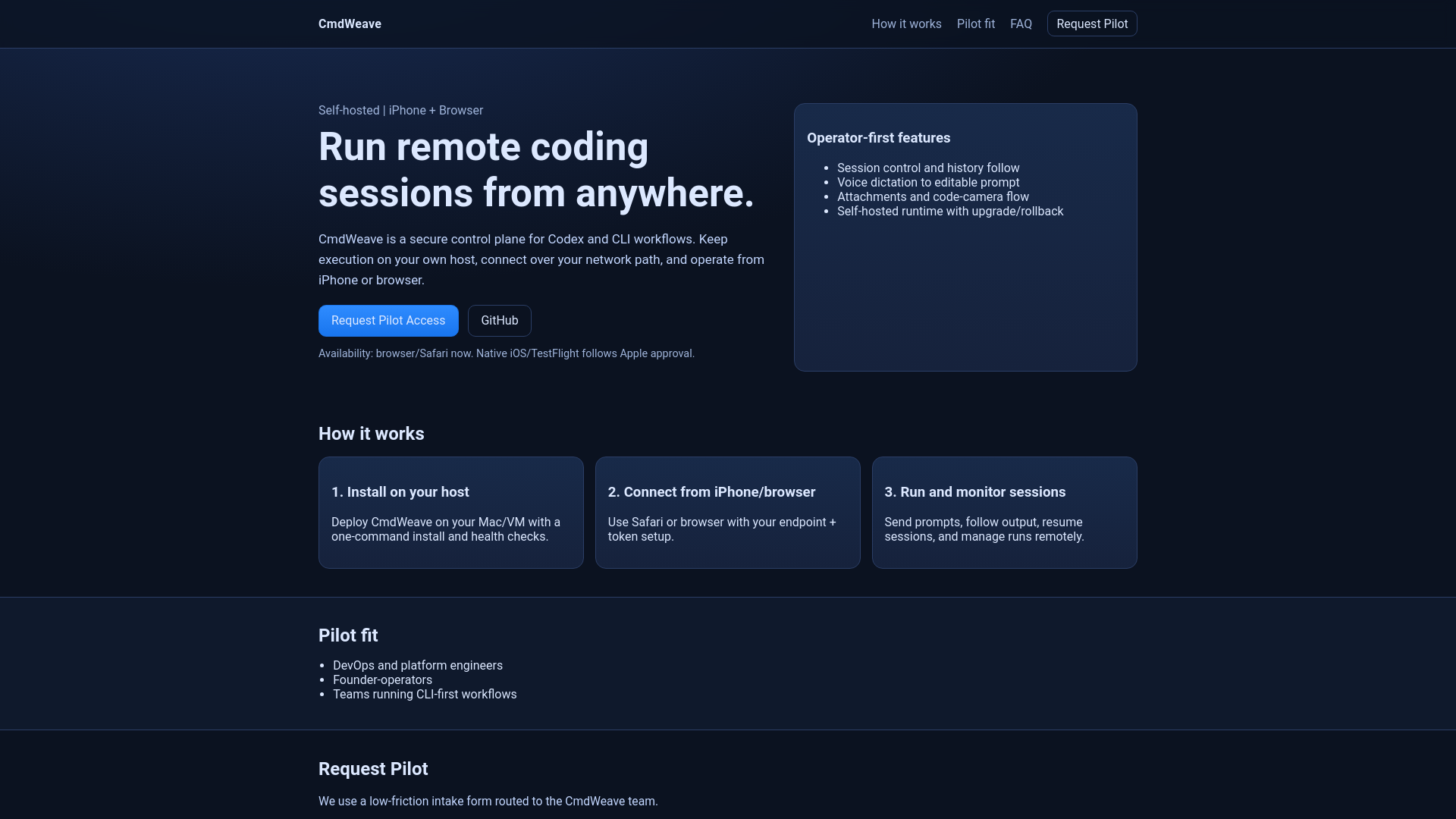The image size is (1456, 819).
Task: Select the Self-hosted iPhone + Browser tagline
Action: pyautogui.click(x=400, y=111)
